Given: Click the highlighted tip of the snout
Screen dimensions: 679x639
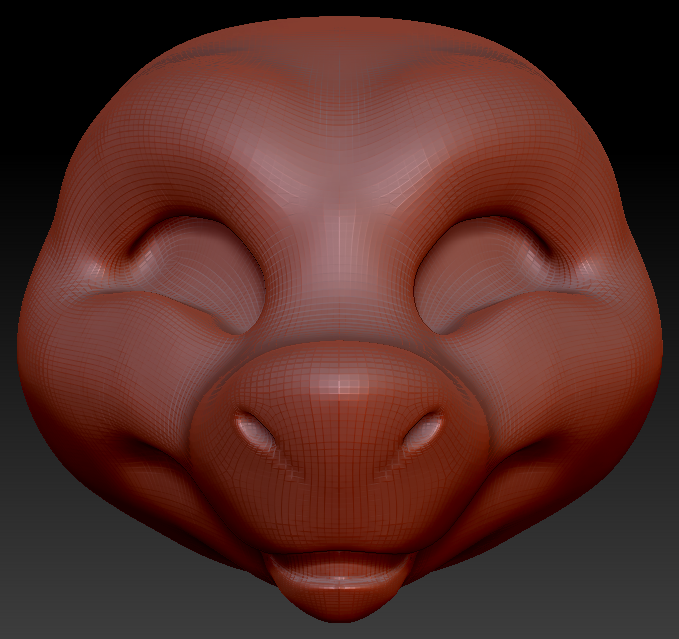Looking at the screenshot, I should pos(342,384).
